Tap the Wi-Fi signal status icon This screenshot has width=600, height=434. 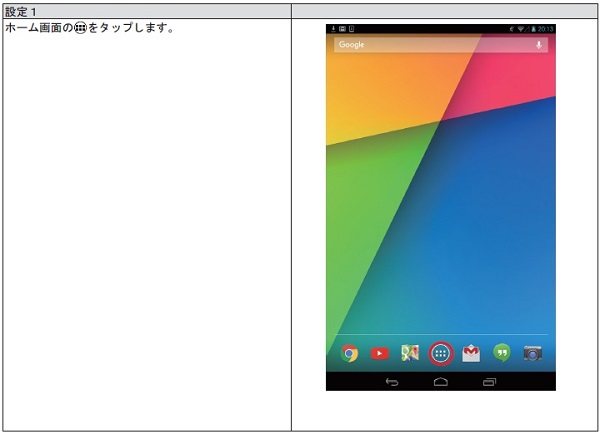[520, 29]
